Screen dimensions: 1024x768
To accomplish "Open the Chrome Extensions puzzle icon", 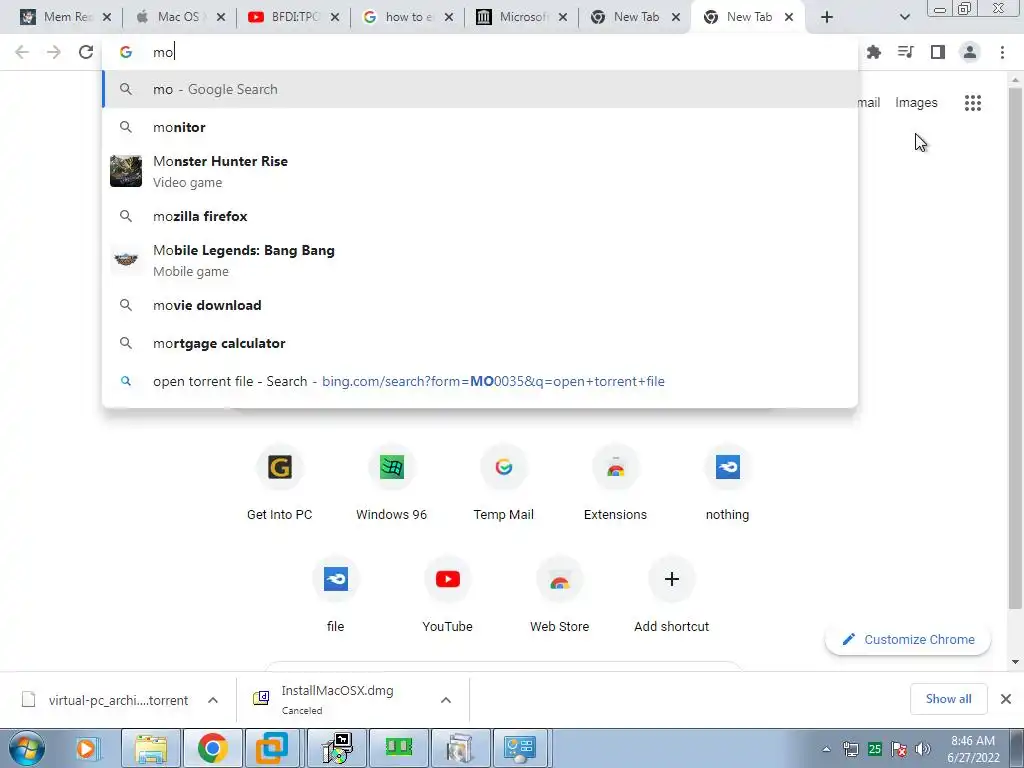I will (874, 52).
